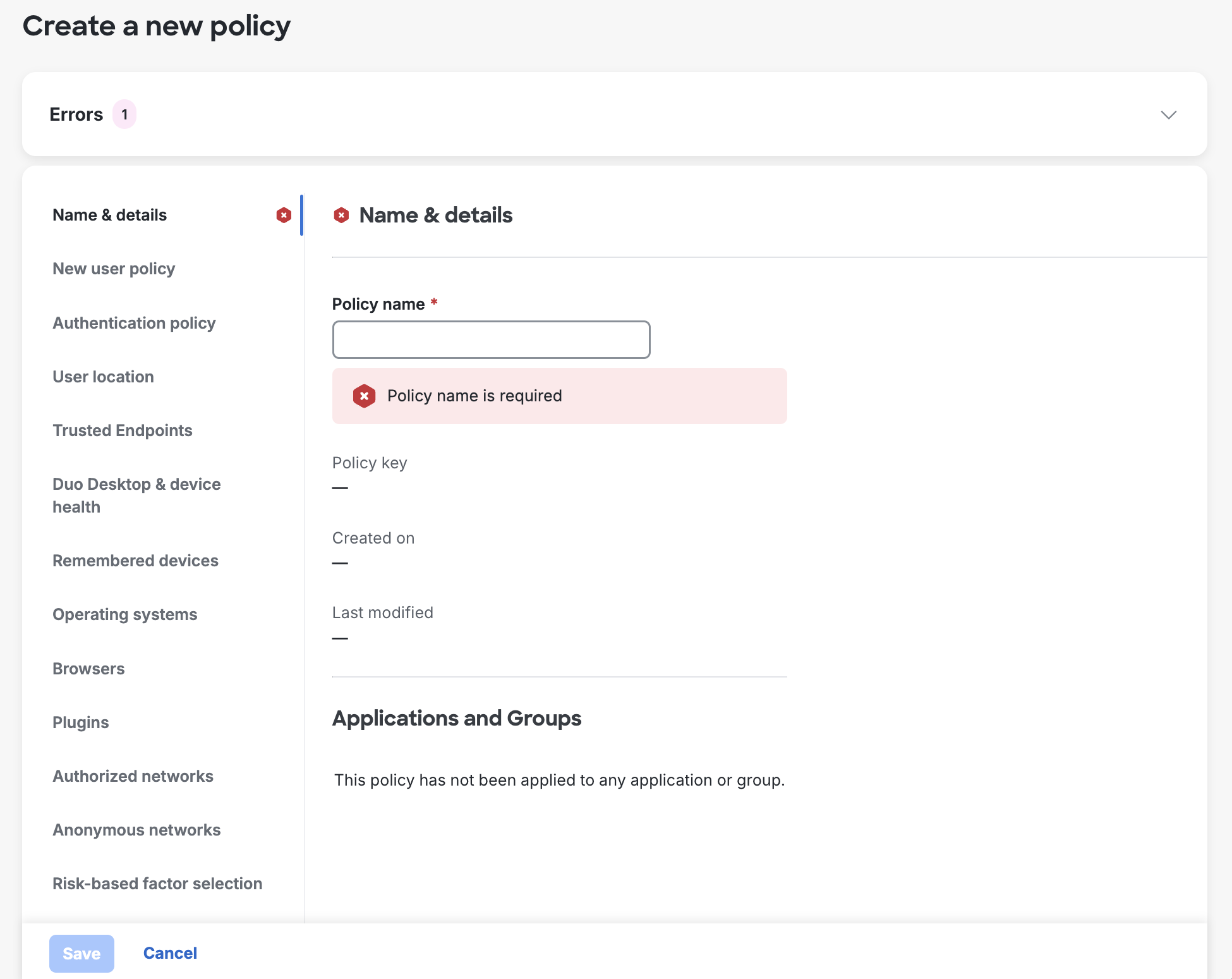Open the New user policy section

[114, 269]
